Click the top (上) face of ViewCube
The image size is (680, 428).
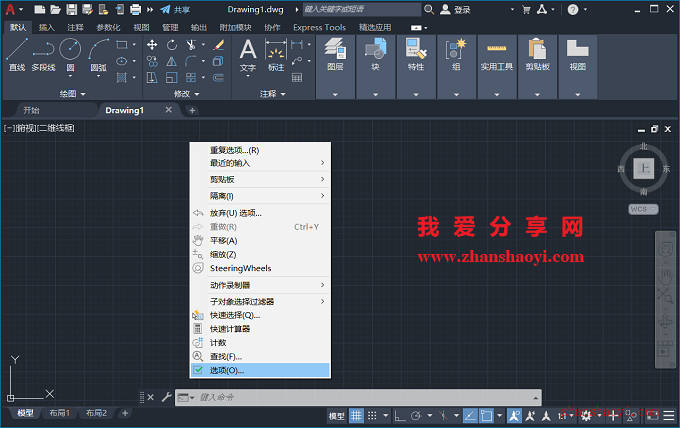644,168
